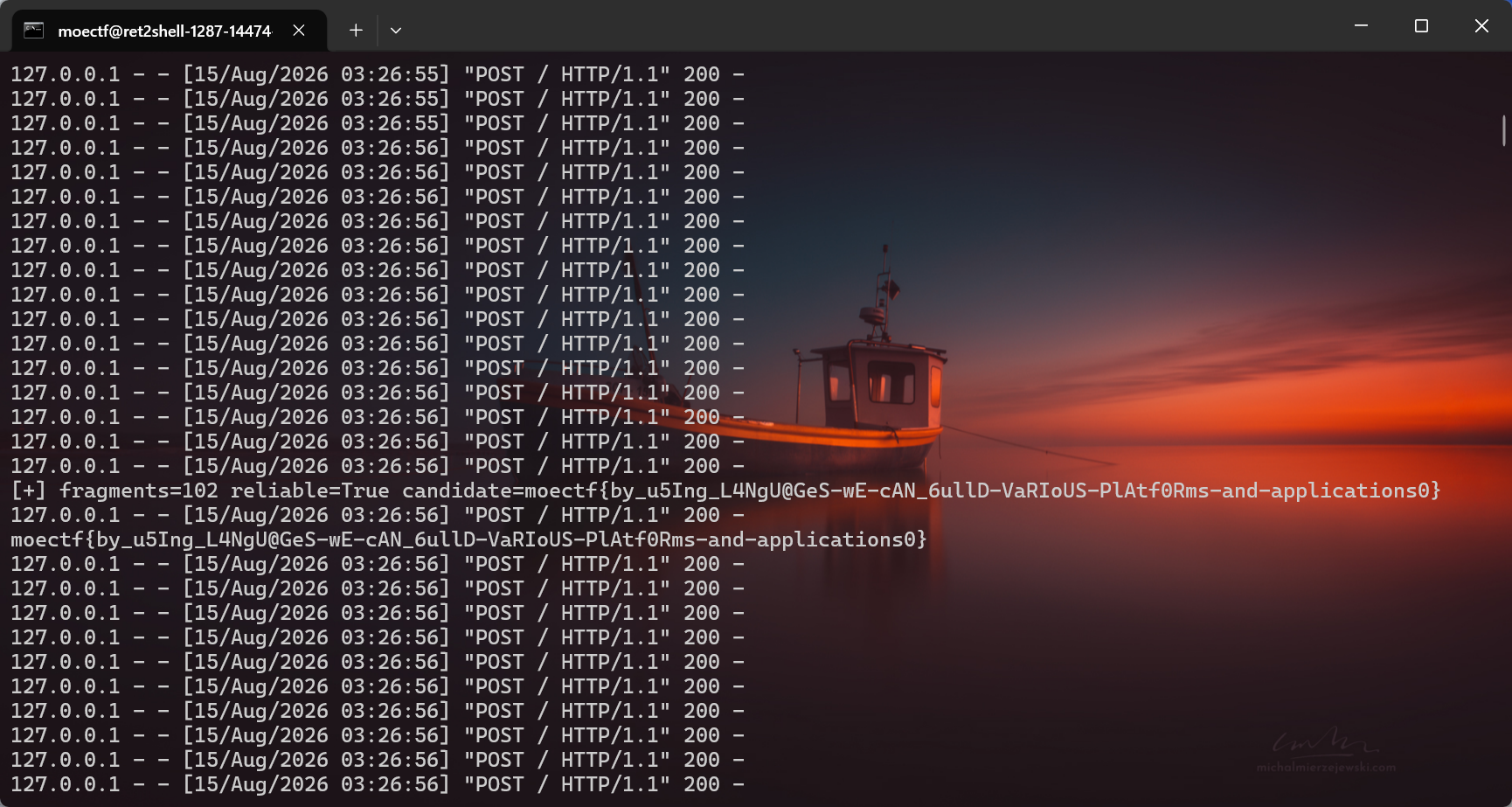
Task: Minimize the terminal window
Action: click(1361, 26)
